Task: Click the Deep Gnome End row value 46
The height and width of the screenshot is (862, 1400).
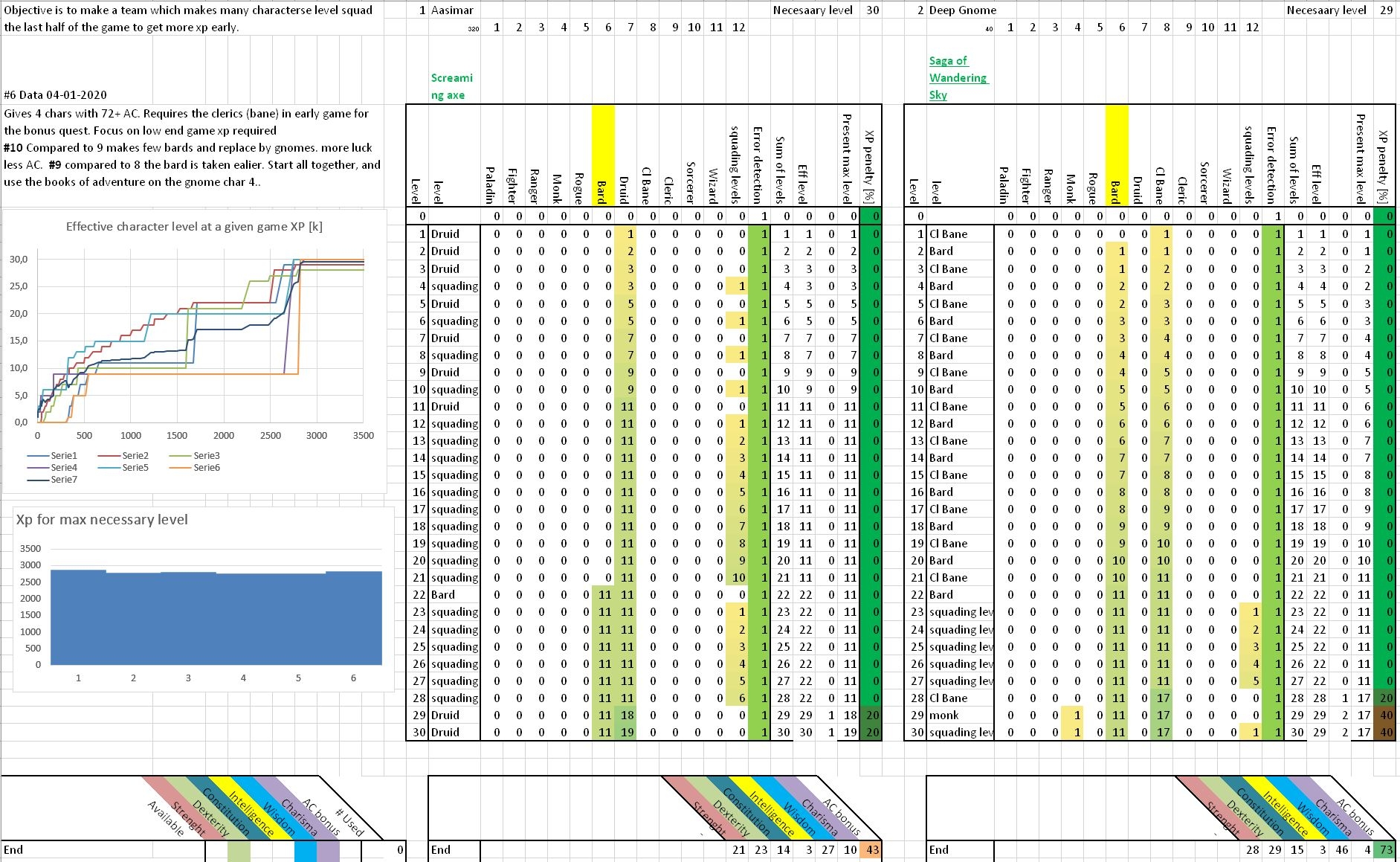Action: pos(1341,849)
